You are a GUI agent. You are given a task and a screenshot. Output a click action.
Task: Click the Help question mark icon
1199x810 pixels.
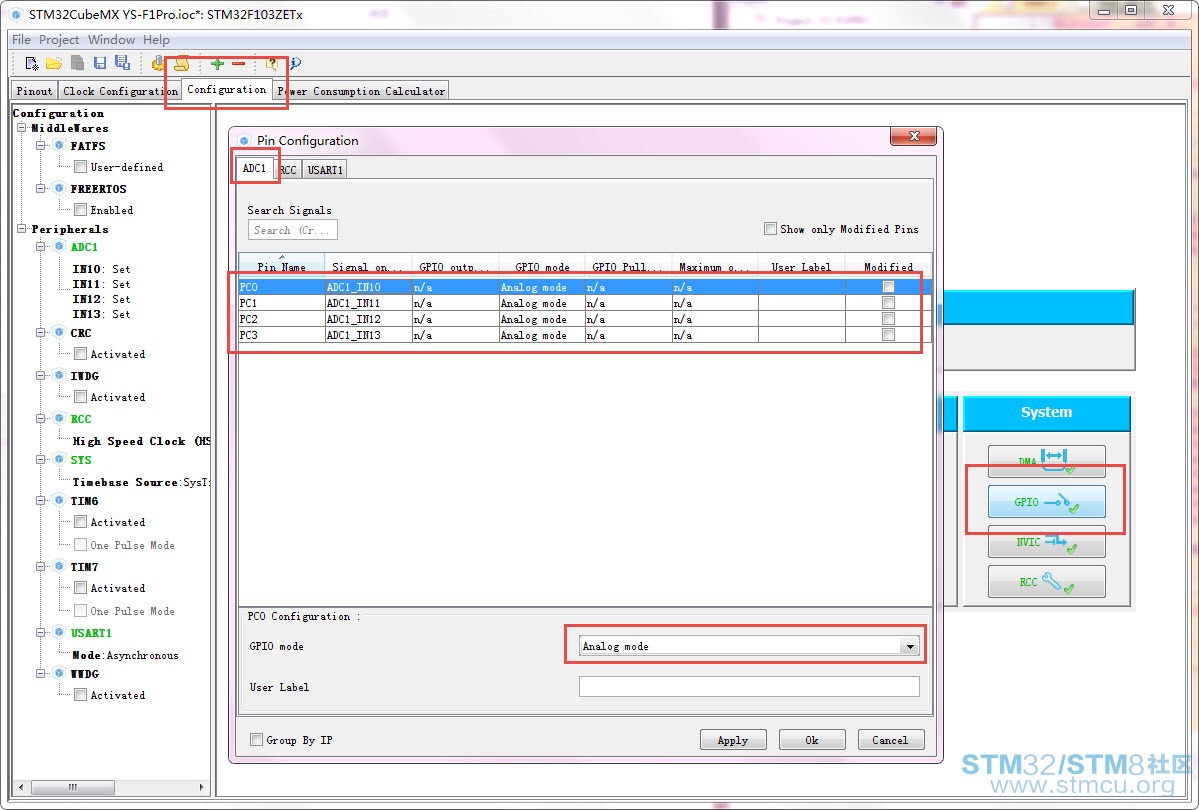click(271, 63)
